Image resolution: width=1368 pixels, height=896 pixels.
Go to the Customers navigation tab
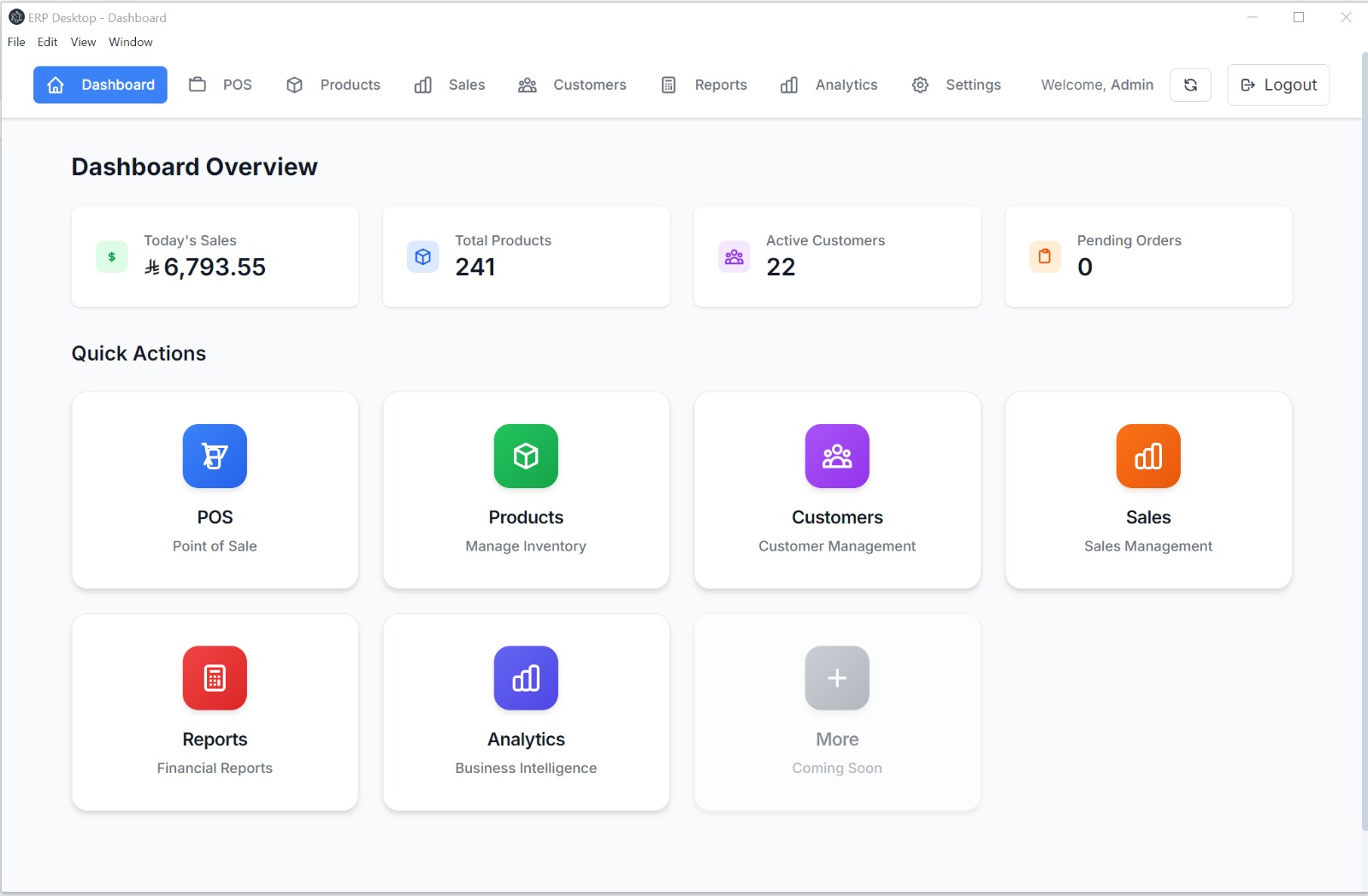573,85
